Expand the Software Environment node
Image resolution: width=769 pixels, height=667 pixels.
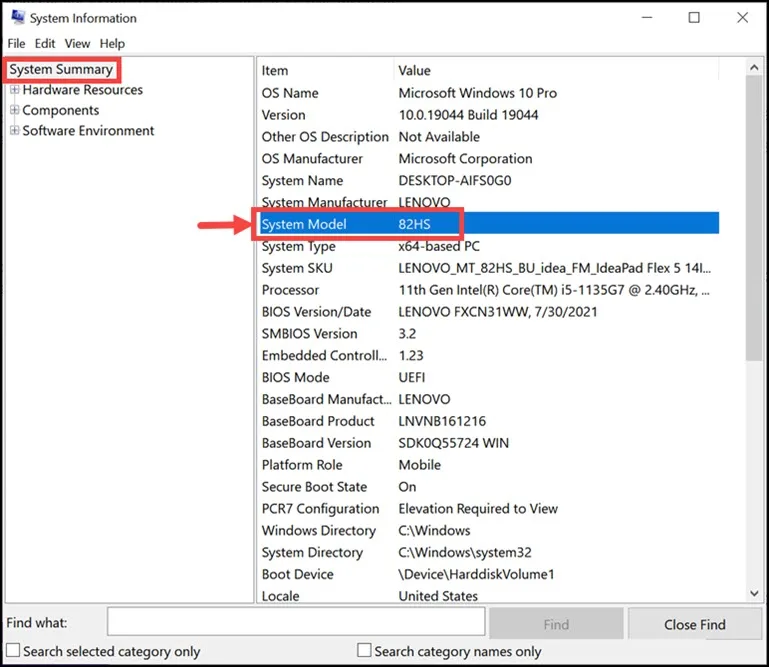[x=15, y=130]
